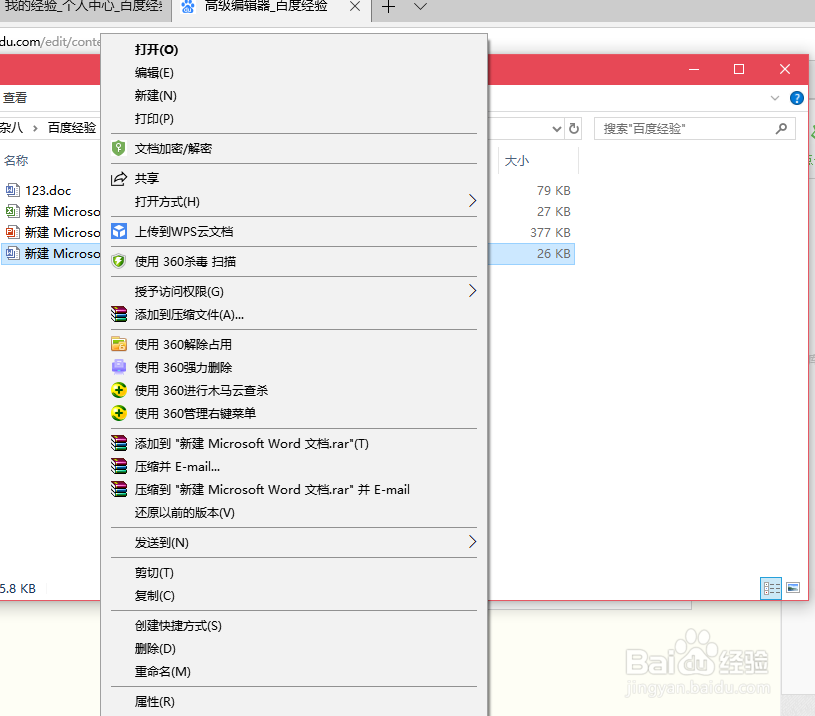Expand submenu arrow for 打开方式(H)
This screenshot has width=815, height=716.
[x=472, y=201]
